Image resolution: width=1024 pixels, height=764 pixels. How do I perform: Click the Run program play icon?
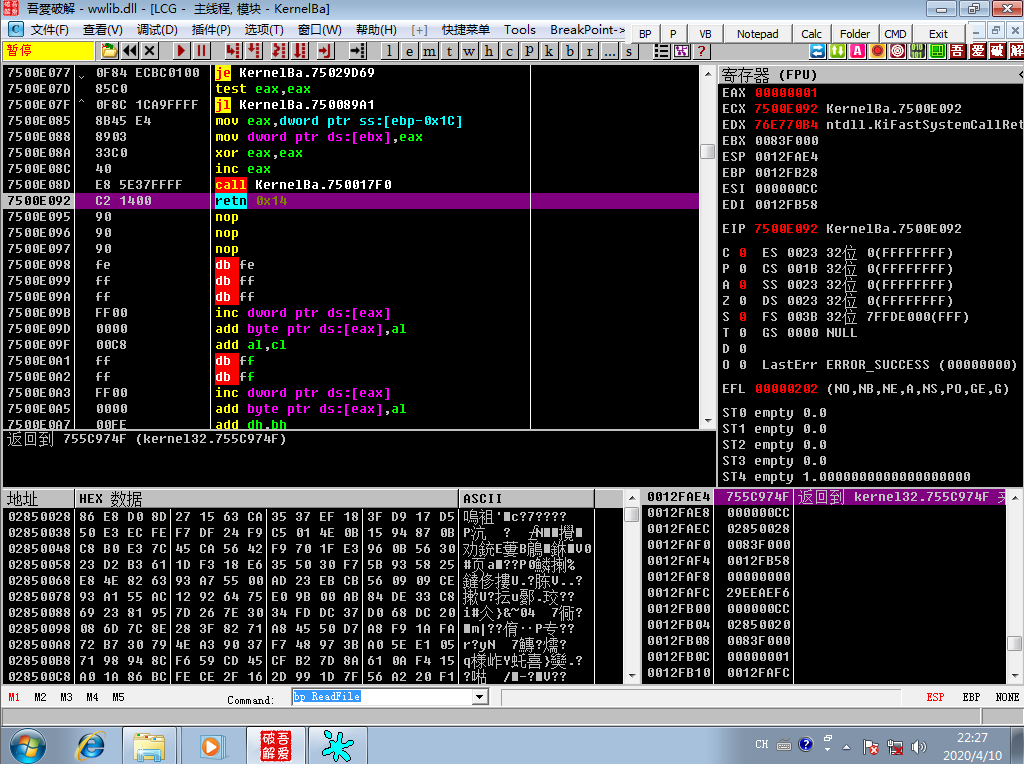click(x=181, y=51)
